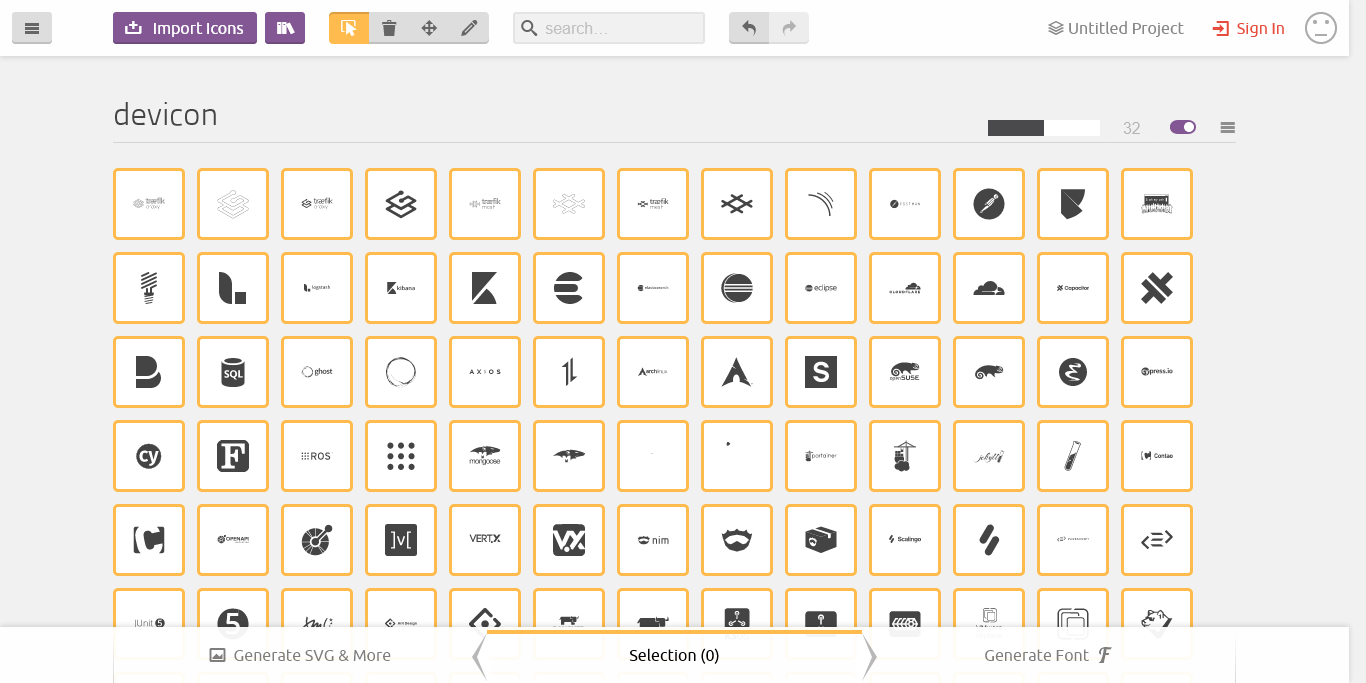1366x683 pixels.
Task: Select the Nim crown logo icon
Action: pos(737,540)
